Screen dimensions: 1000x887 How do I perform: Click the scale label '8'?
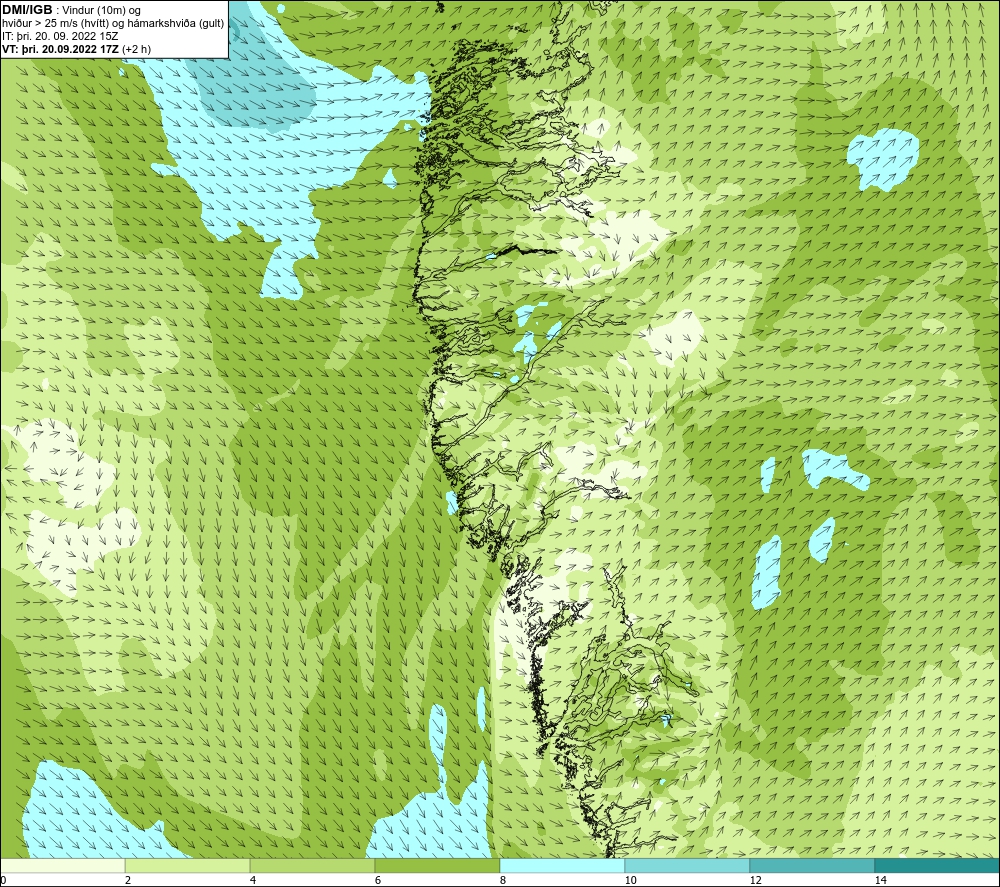[x=503, y=880]
